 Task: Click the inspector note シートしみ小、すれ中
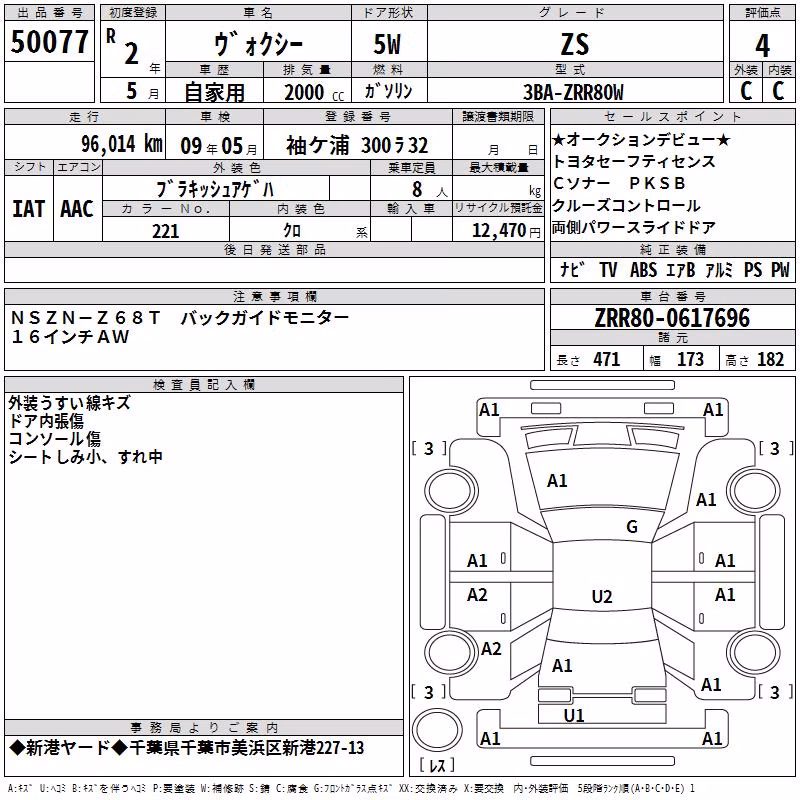click(85, 456)
